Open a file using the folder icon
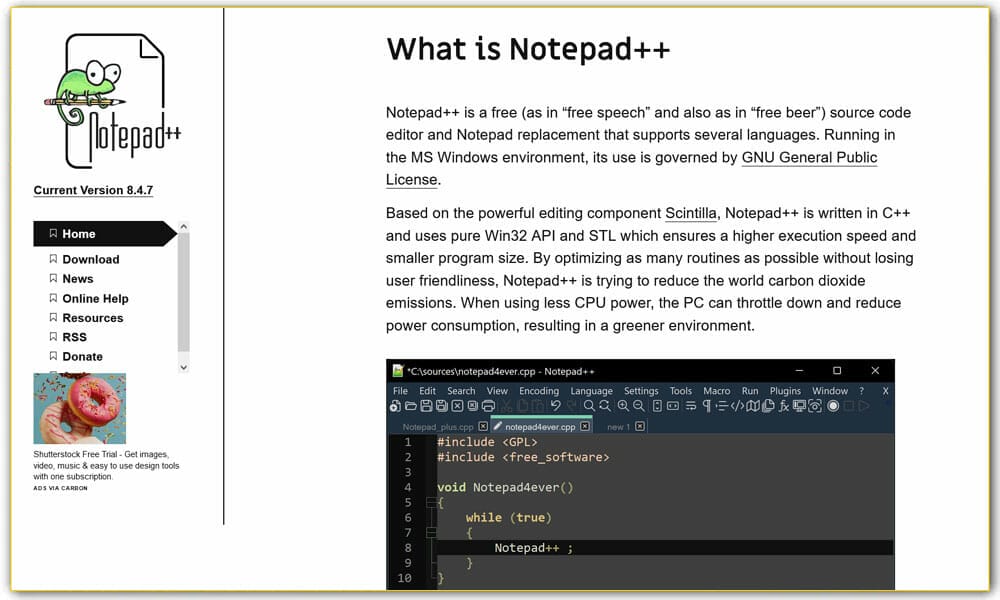This screenshot has width=1000, height=600. [x=409, y=405]
